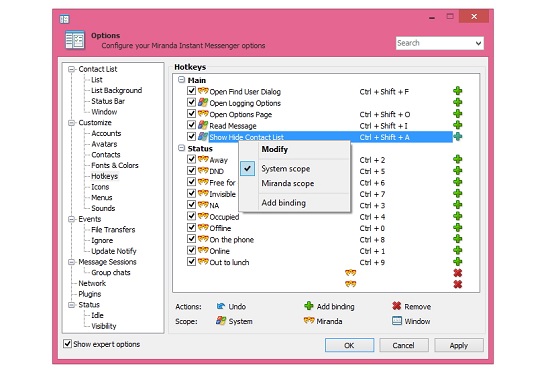Select System scope menu item
This screenshot has height=385, width=550.
[x=295, y=169]
